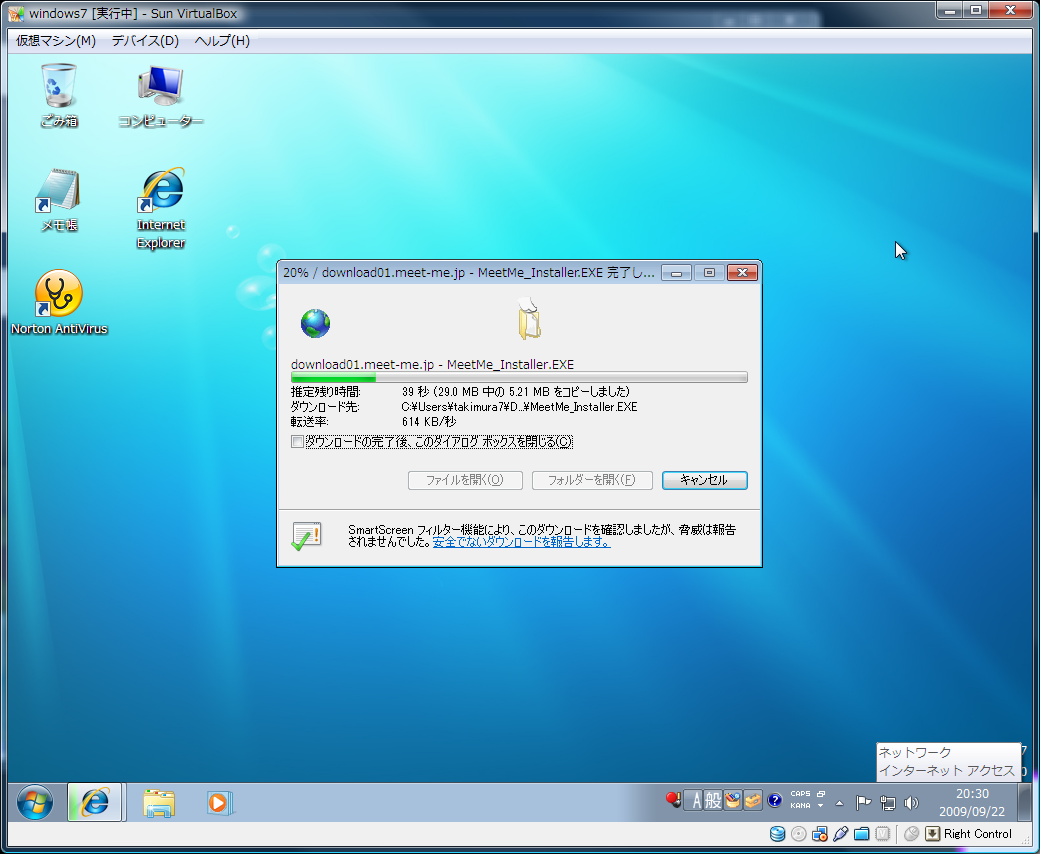
Task: Click the SmartScreen filter checkmark icon
Action: (306, 536)
